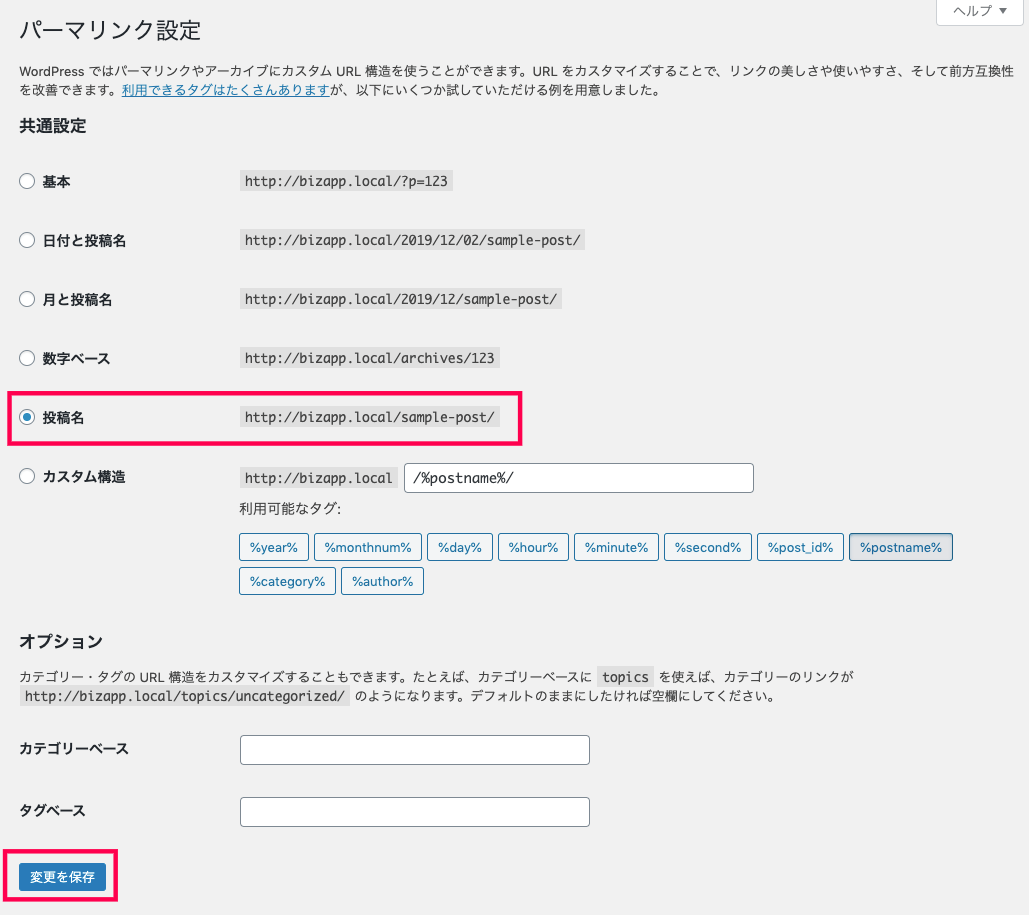This screenshot has height=915, width=1029.
Task: Add the %monthnum% tag
Action: (x=368, y=547)
